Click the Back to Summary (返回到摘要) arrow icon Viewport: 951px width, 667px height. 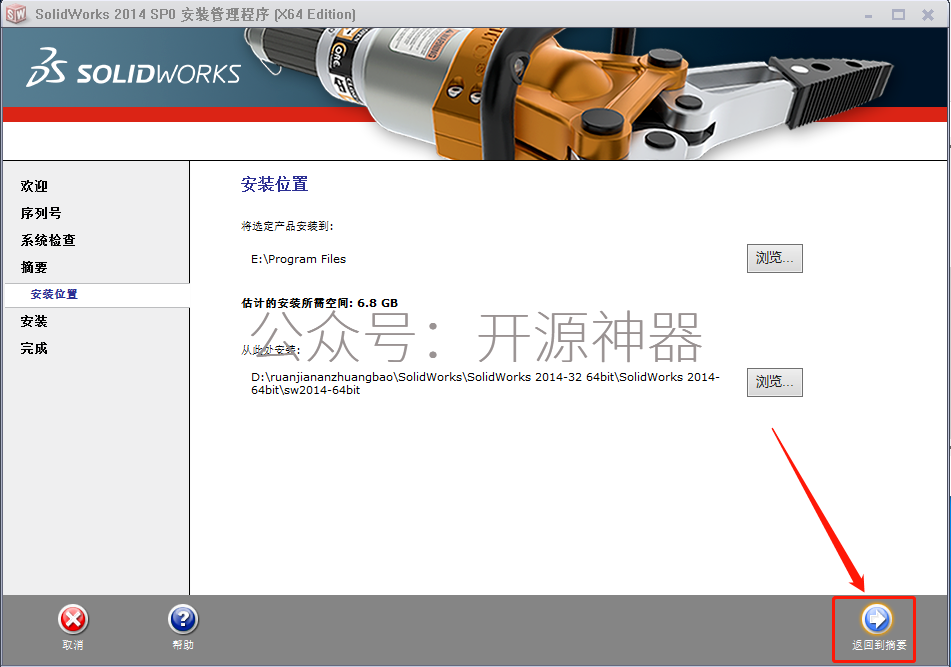(877, 619)
